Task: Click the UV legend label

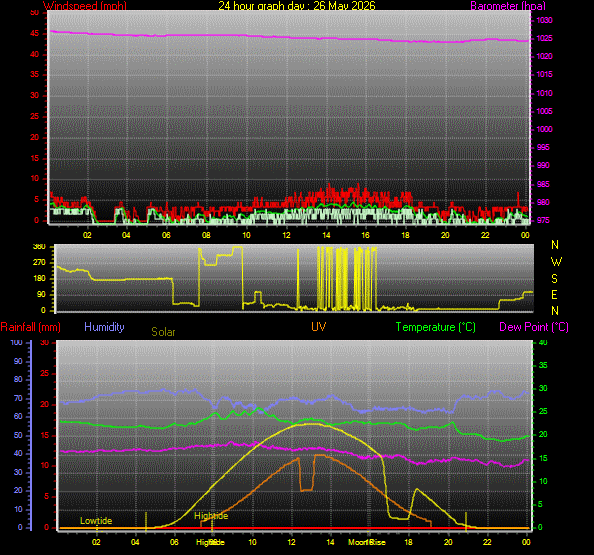Action: [319, 327]
